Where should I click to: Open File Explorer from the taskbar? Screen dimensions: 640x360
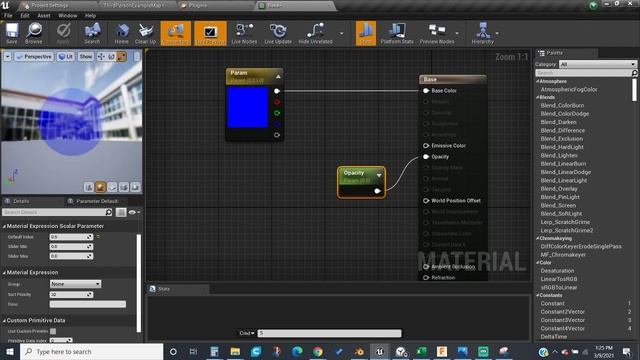tap(235, 351)
